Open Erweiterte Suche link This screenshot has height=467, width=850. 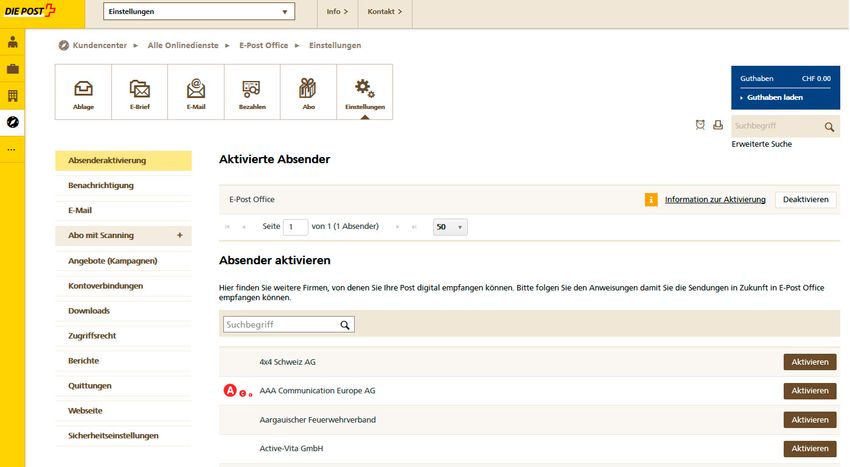(762, 145)
